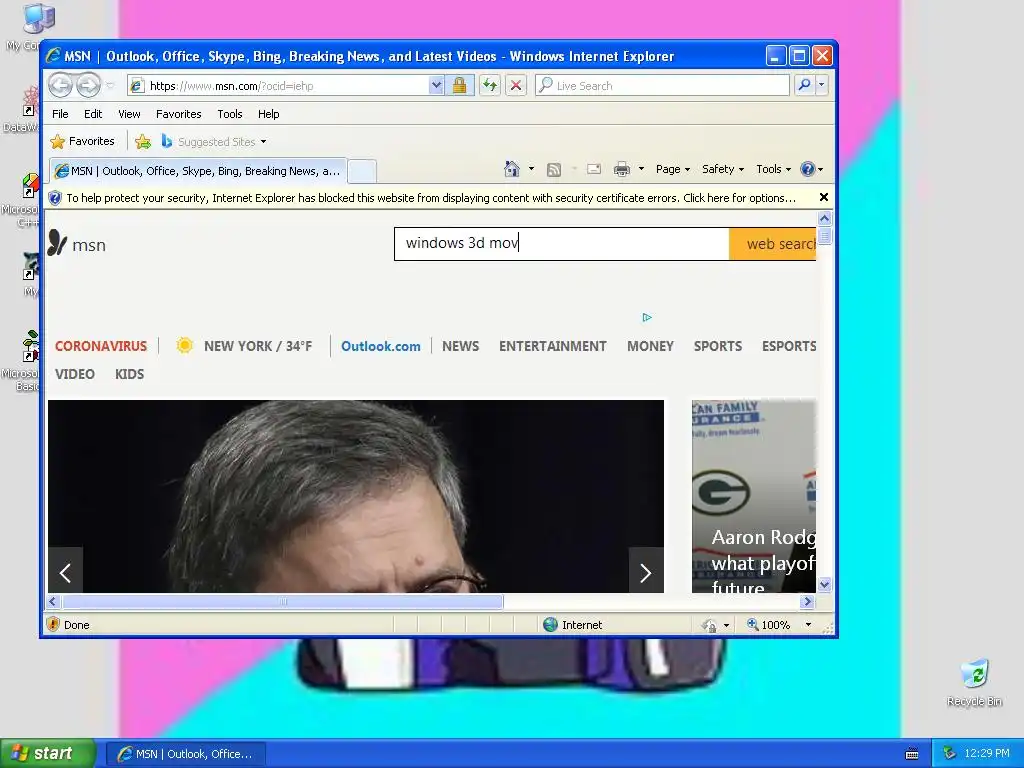The height and width of the screenshot is (768, 1024).
Task: Click the security lock icon in address bar
Action: click(x=459, y=86)
